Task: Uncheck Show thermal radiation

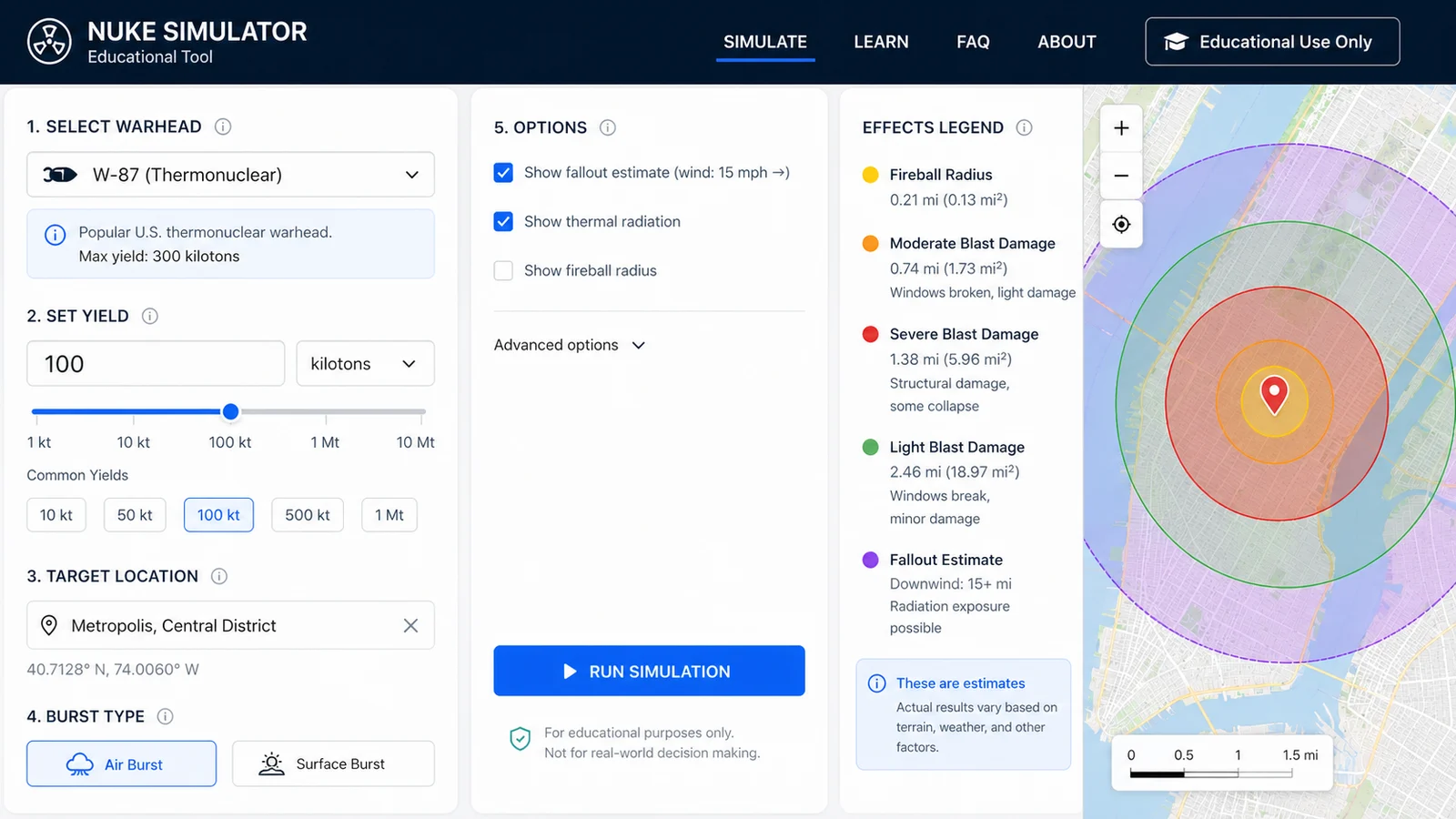Action: point(503,221)
